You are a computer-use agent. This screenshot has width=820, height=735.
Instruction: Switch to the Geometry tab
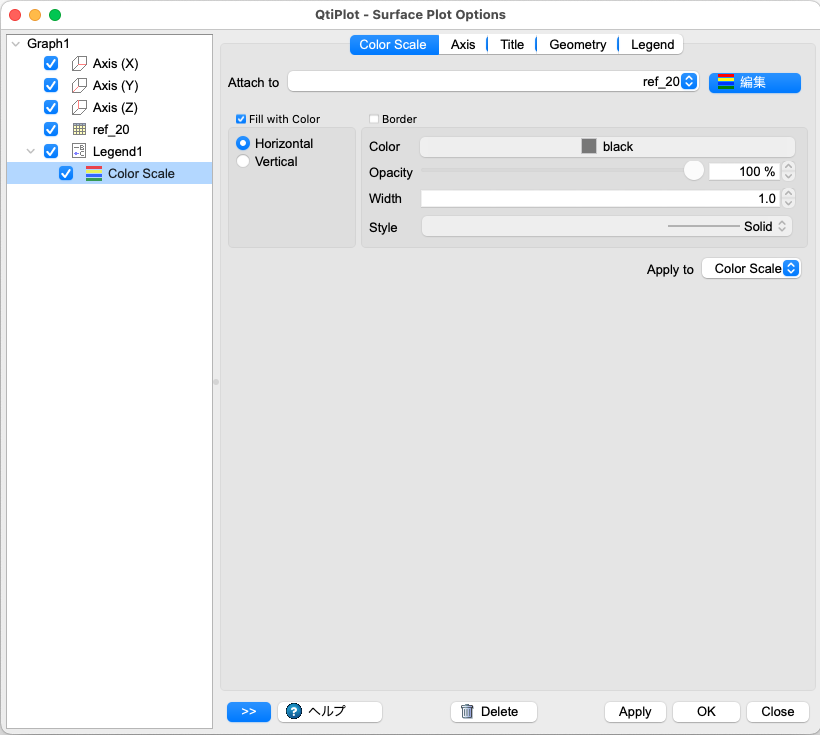(577, 44)
